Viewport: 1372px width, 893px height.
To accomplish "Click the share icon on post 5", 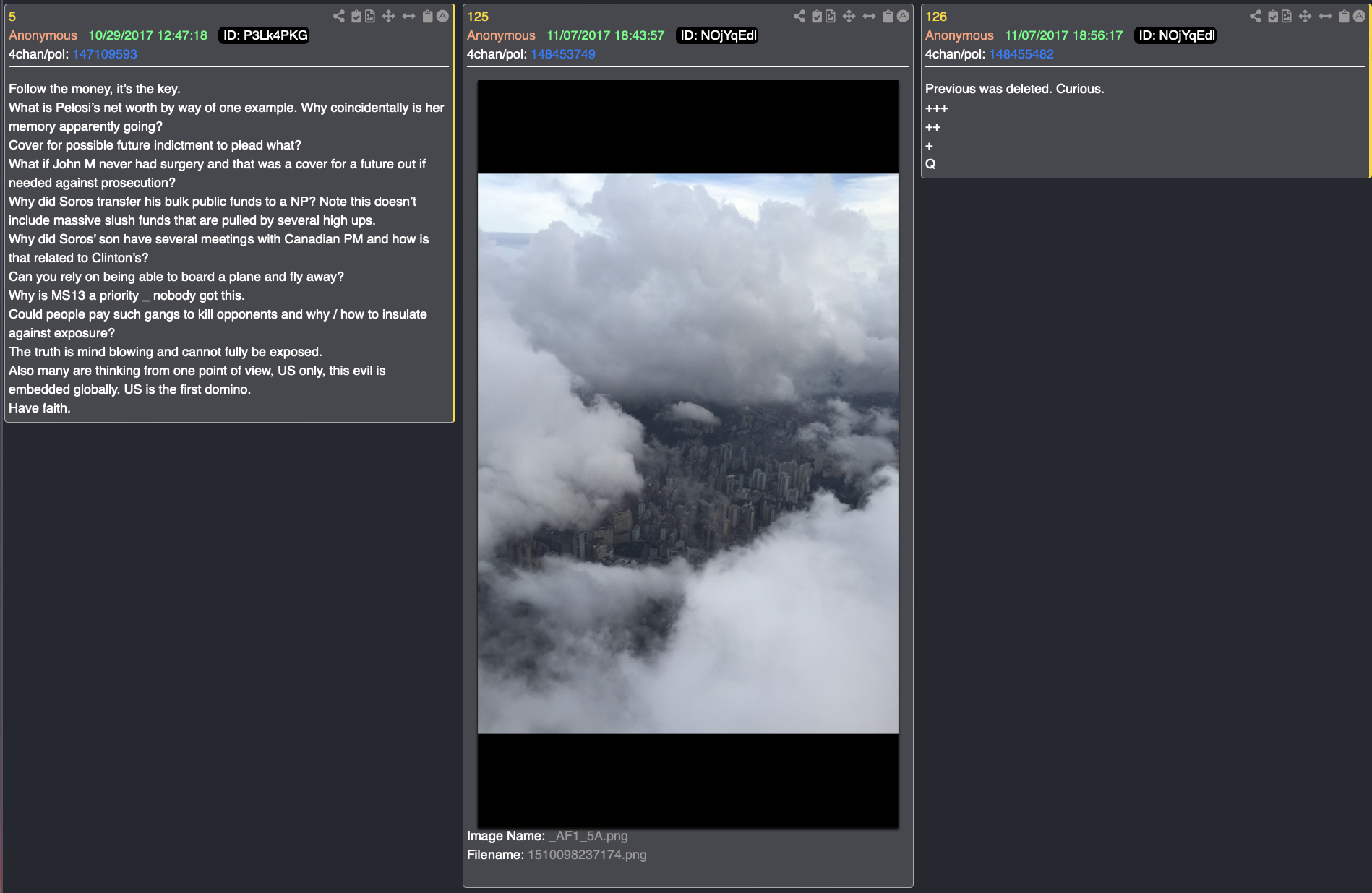I will coord(339,16).
